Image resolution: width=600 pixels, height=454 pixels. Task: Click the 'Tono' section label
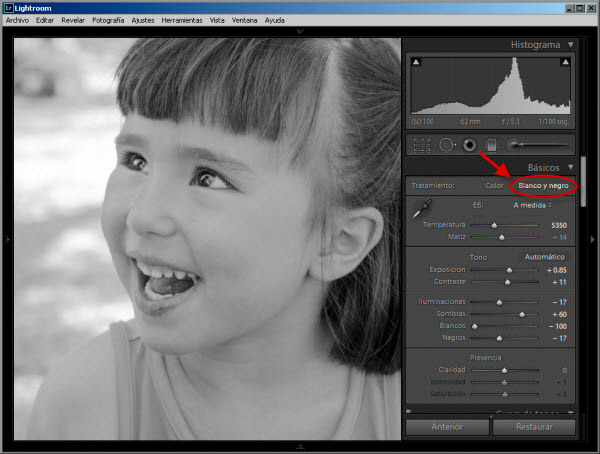point(478,258)
